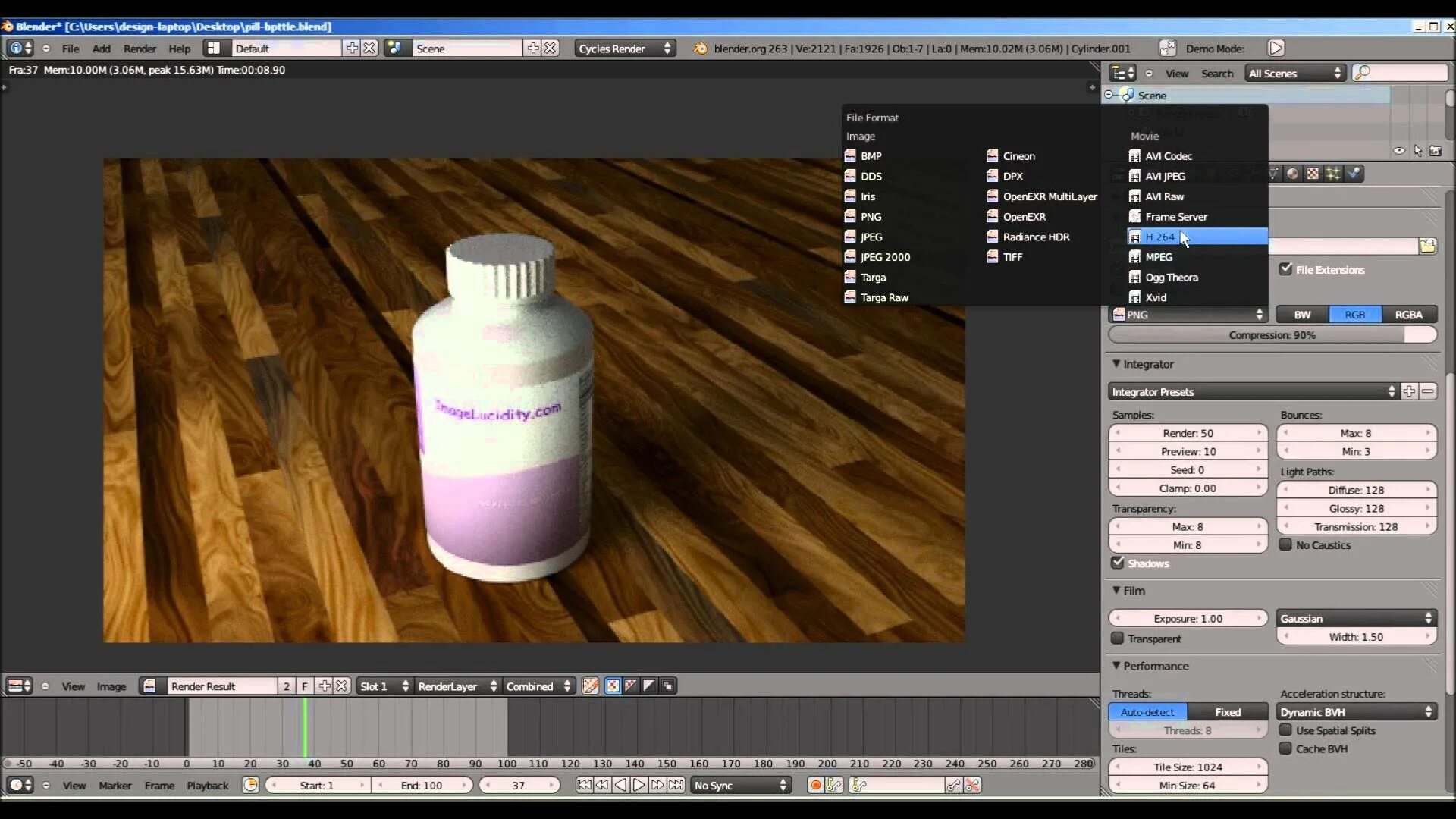The height and width of the screenshot is (819, 1456).
Task: Jump to the first frame
Action: pyautogui.click(x=584, y=786)
